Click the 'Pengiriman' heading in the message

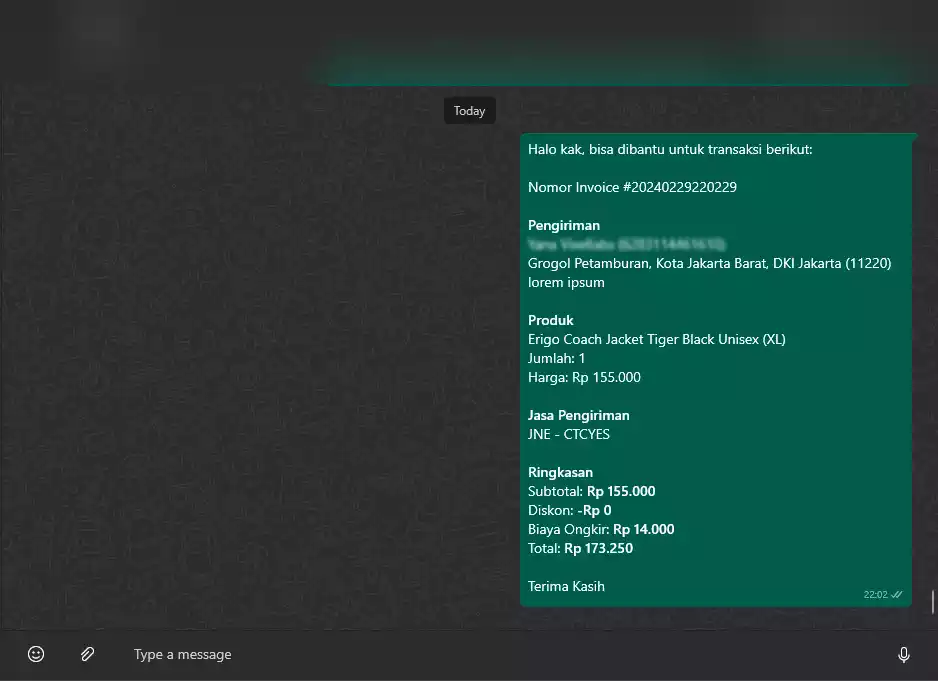pyautogui.click(x=564, y=225)
